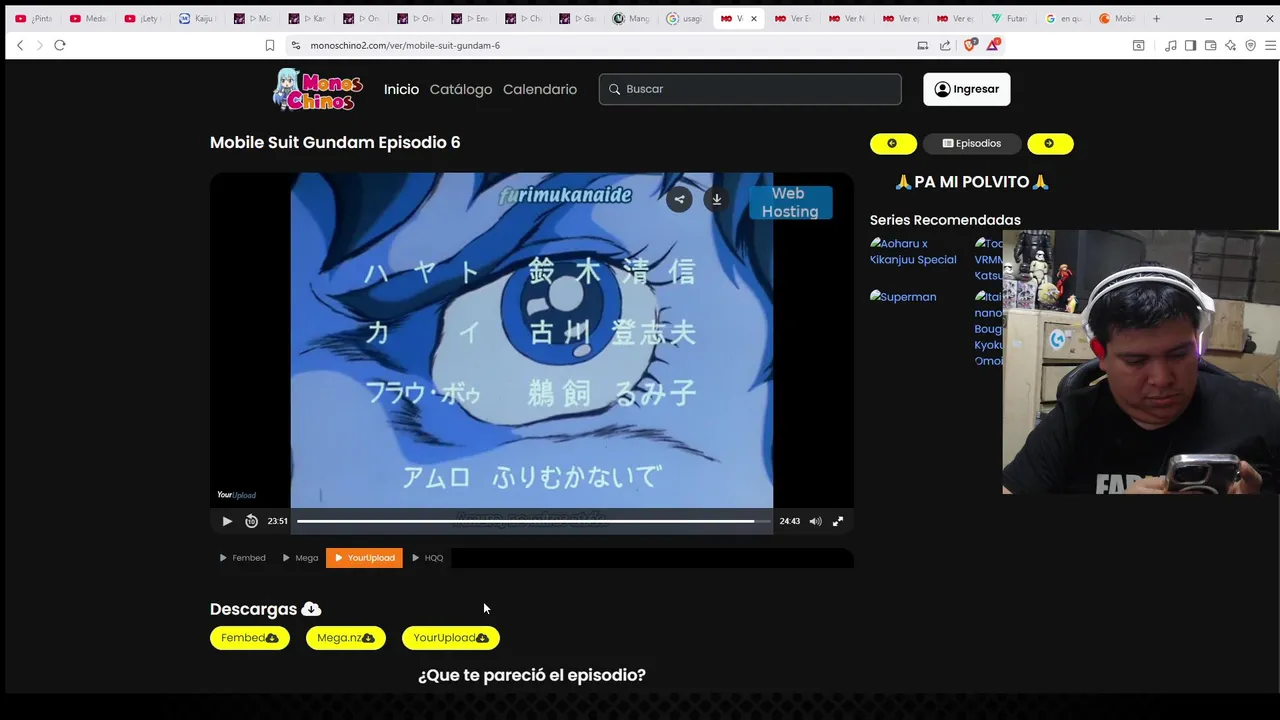The width and height of the screenshot is (1280, 720).
Task: Click the Ingresar login button
Action: [x=967, y=89]
